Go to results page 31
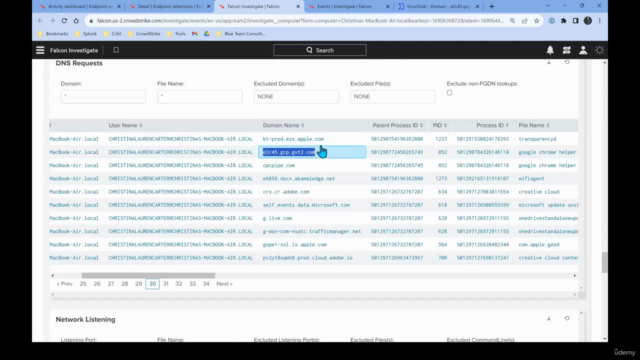Screen dimensions: 640x360 pos(166,284)
